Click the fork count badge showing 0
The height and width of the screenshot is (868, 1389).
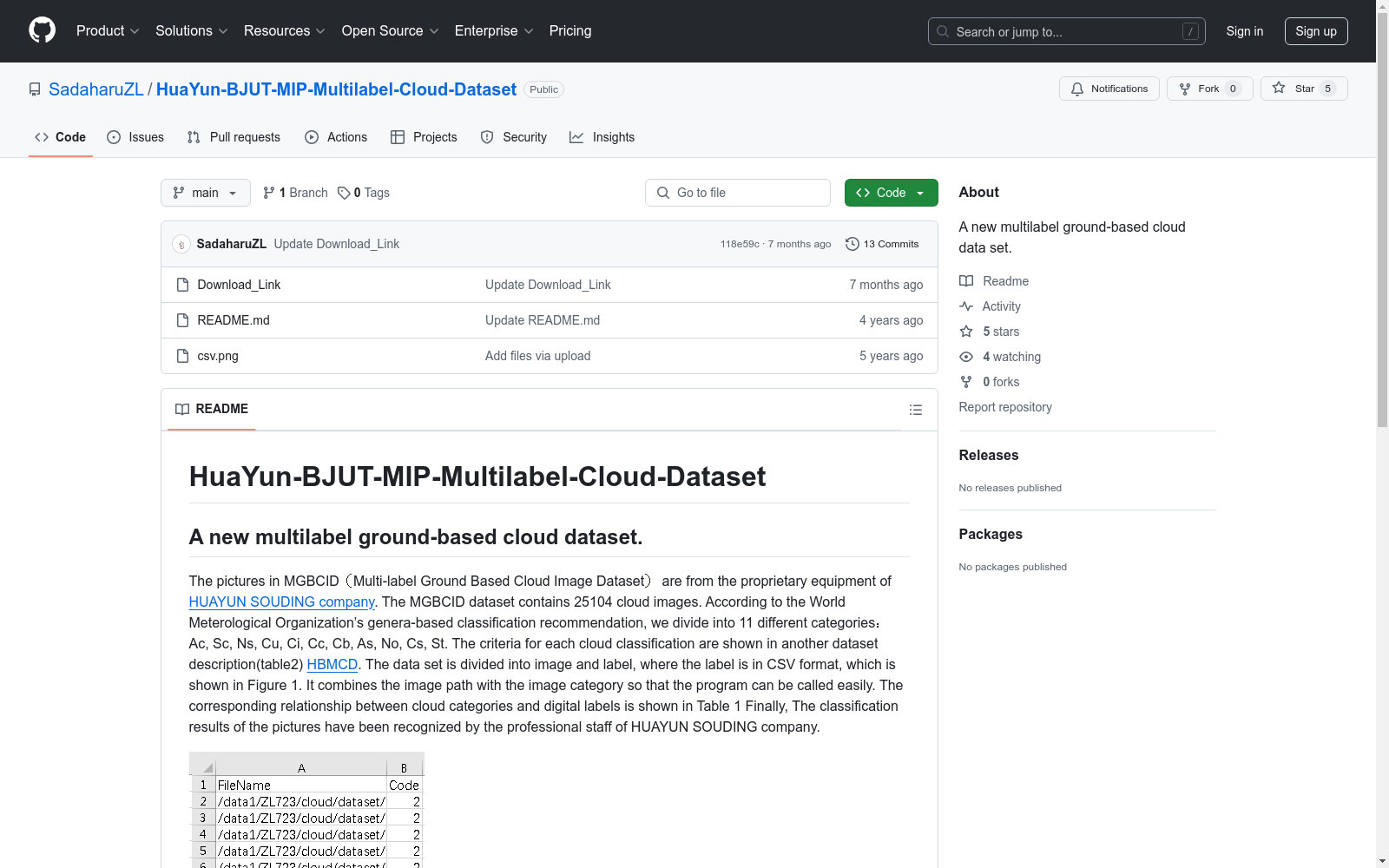click(1233, 89)
